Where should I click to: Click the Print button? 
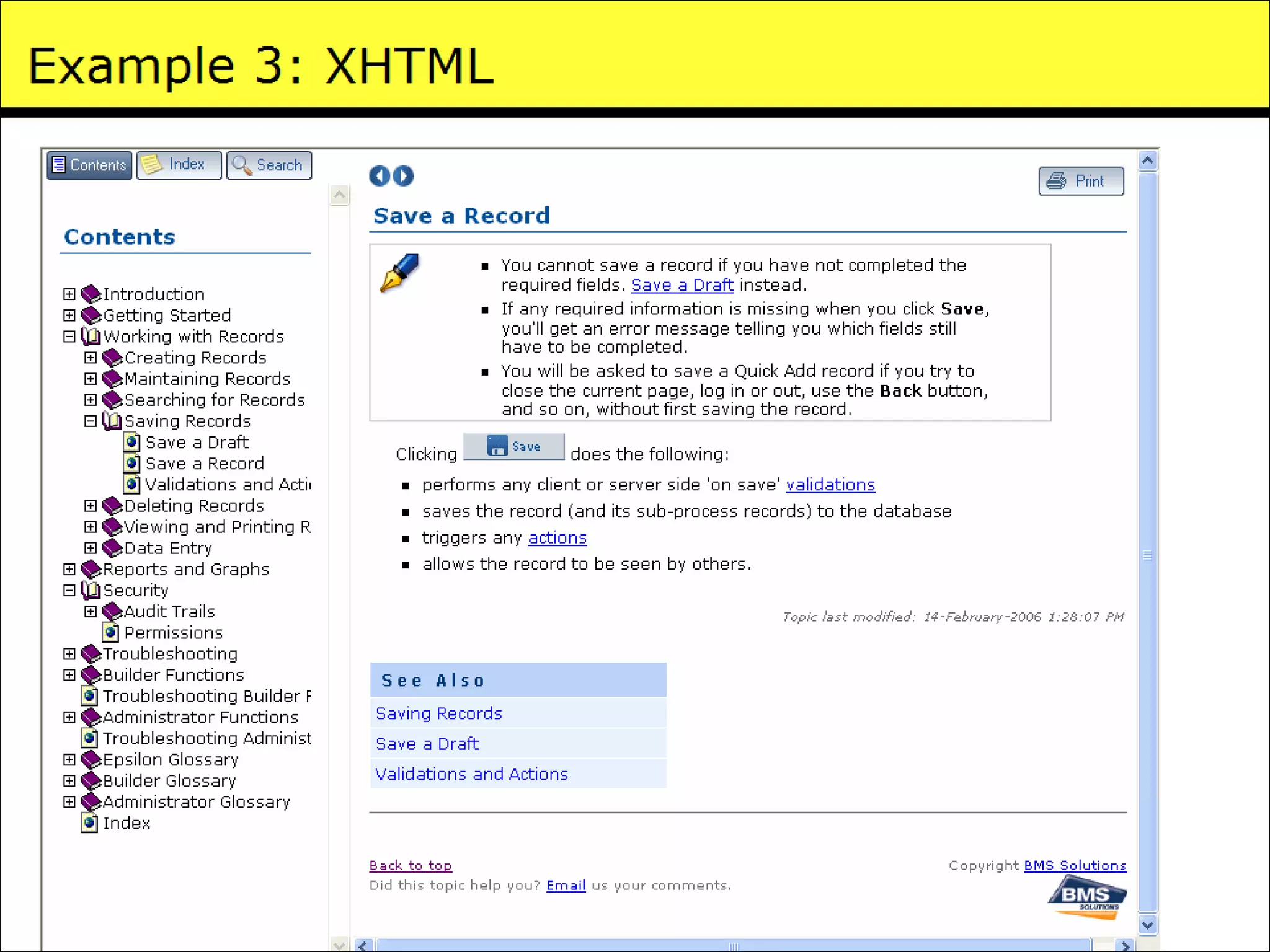point(1081,181)
